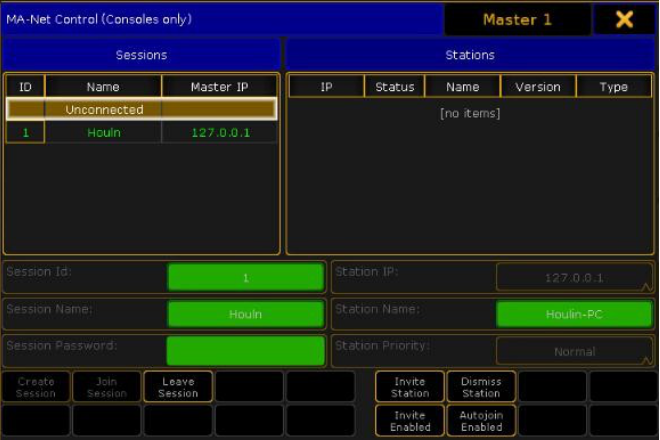The height and width of the screenshot is (440, 660).
Task: Select session name Houln in list
Action: click(x=104, y=133)
